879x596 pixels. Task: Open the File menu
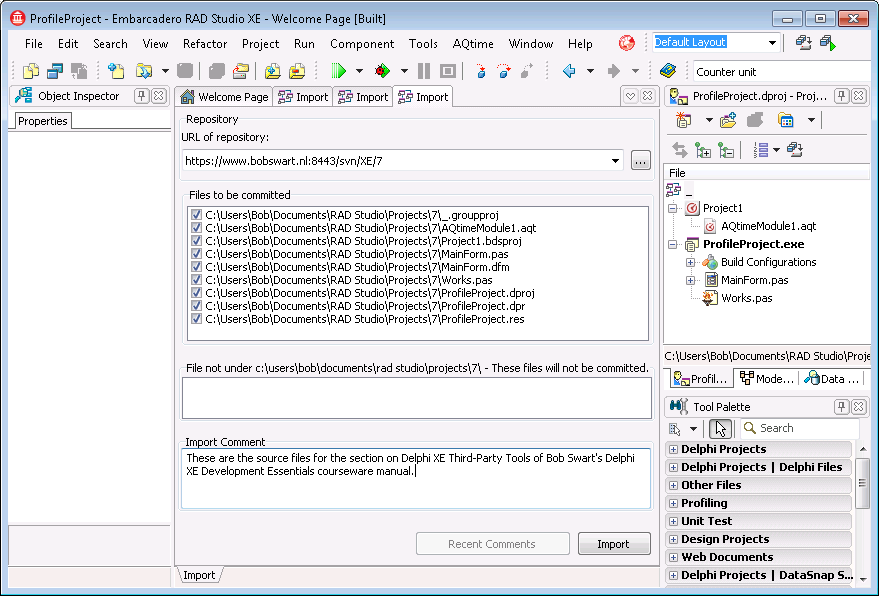click(34, 44)
